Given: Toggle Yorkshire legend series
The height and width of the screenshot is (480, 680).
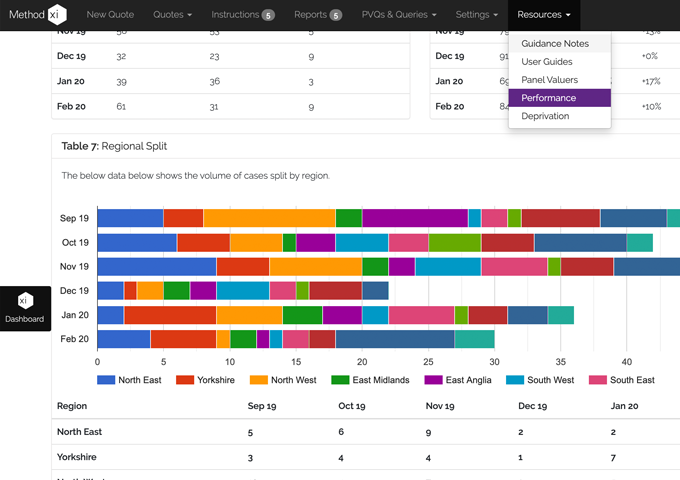Looking at the screenshot, I should pos(212,380).
